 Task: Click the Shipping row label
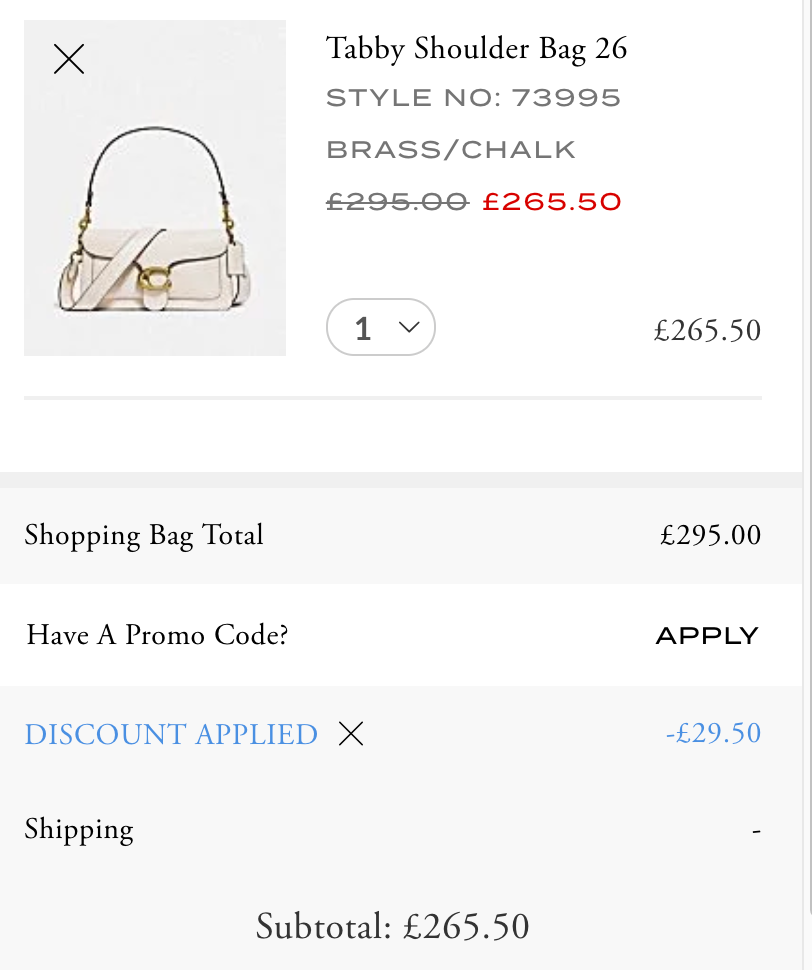point(79,830)
